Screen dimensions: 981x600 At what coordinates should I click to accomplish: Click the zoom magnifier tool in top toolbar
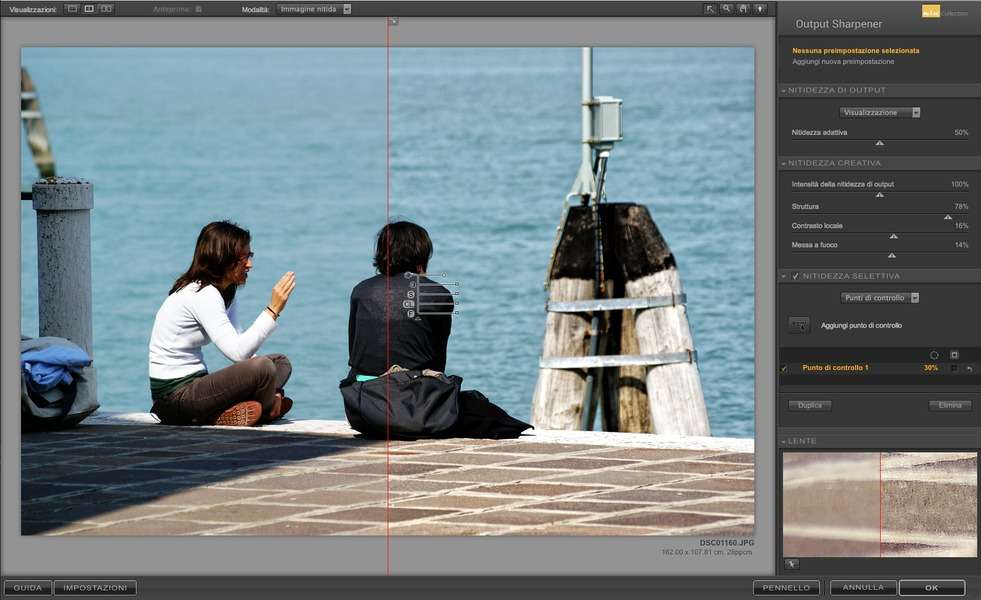[x=727, y=8]
